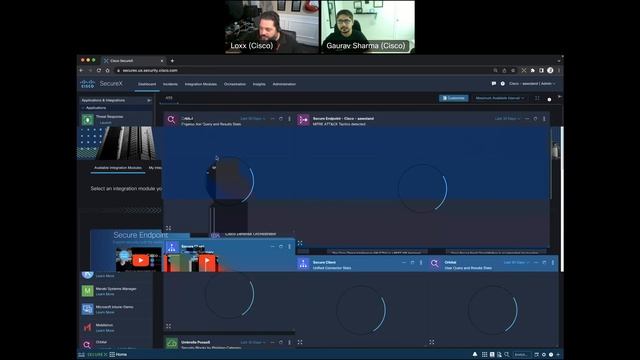Click the ribbon search magnifier icon
Viewport: 640px width, 360px height.
click(x=507, y=355)
